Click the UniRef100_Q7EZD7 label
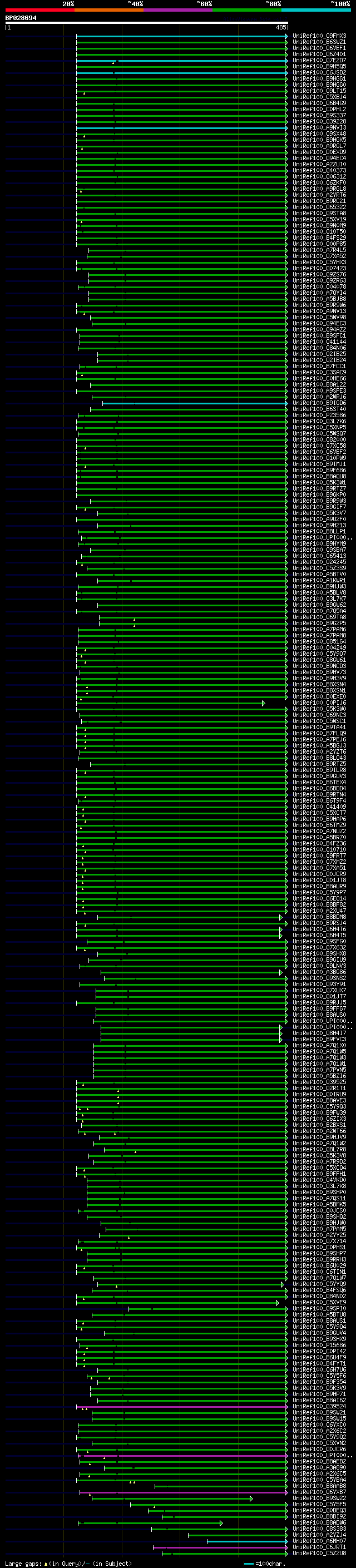 coord(319,60)
